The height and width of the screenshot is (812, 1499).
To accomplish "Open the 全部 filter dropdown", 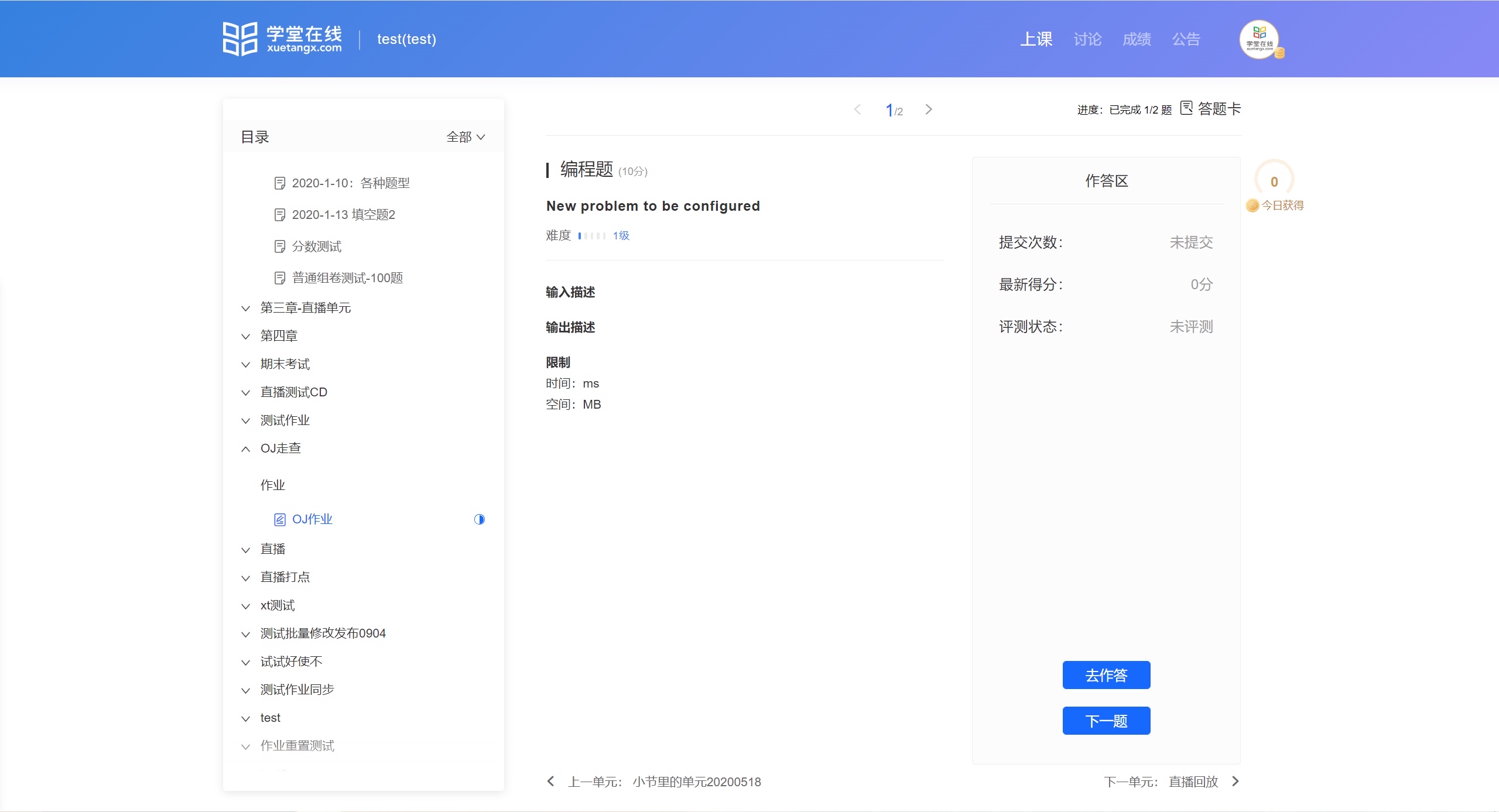I will click(466, 137).
